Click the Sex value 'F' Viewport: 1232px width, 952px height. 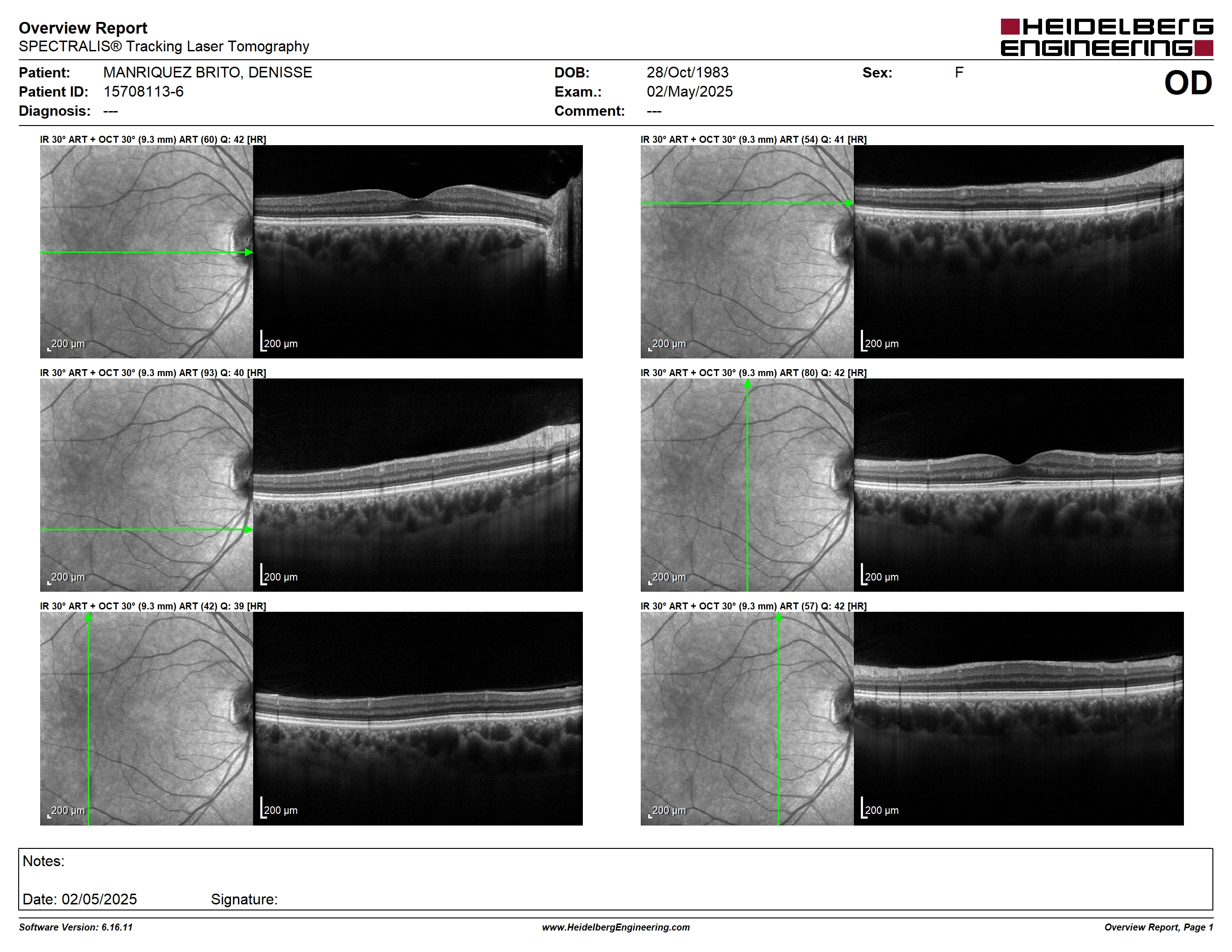click(959, 72)
